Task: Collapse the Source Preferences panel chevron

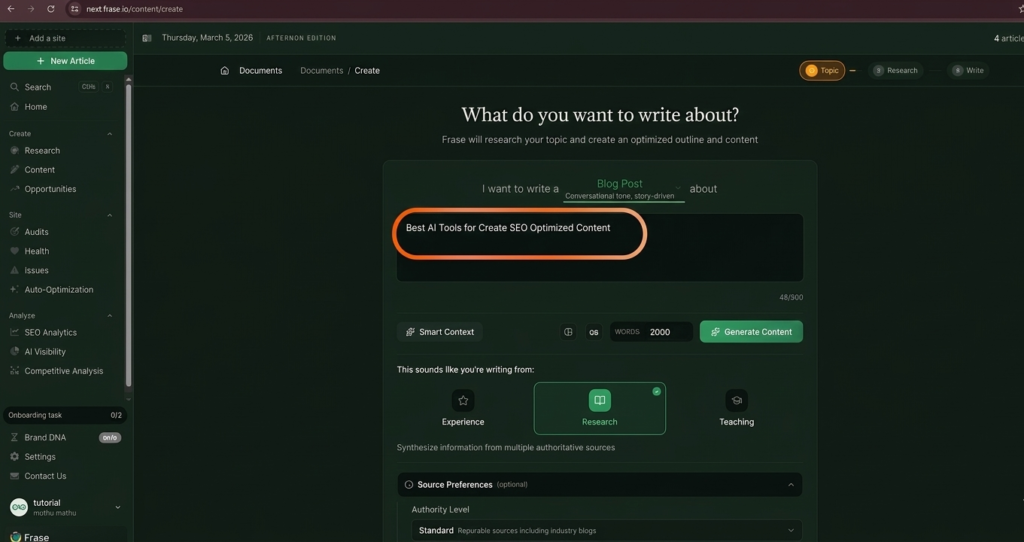Action: click(x=791, y=485)
